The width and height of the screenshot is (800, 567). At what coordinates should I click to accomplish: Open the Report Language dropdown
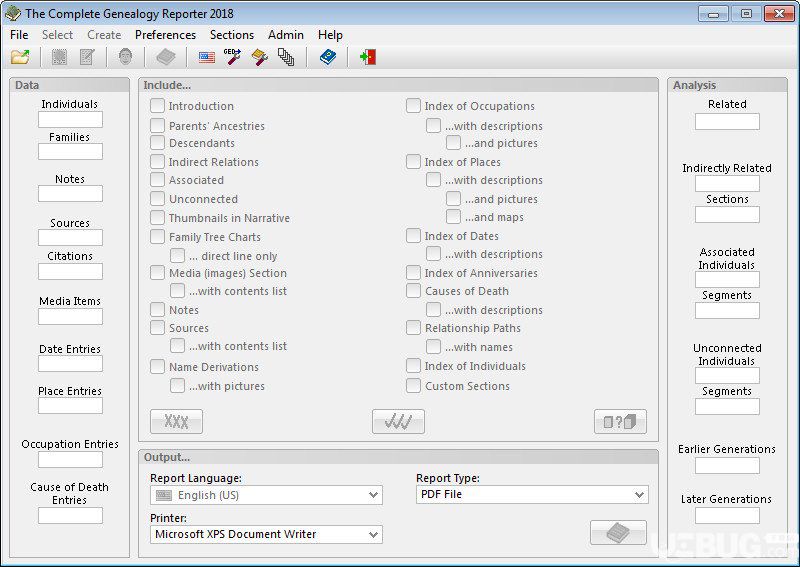[266, 495]
